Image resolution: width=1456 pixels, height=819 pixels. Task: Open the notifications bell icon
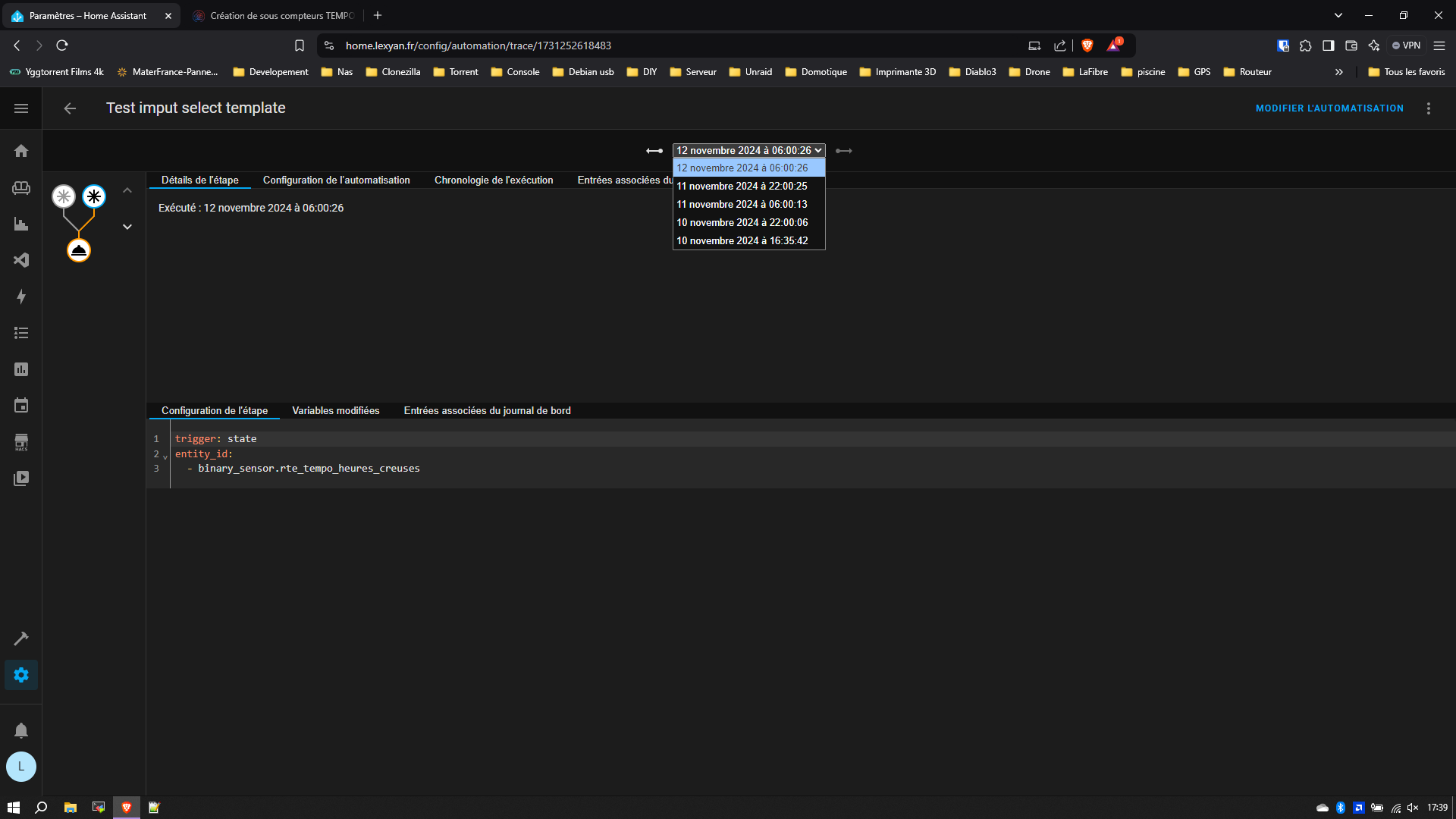(x=21, y=730)
